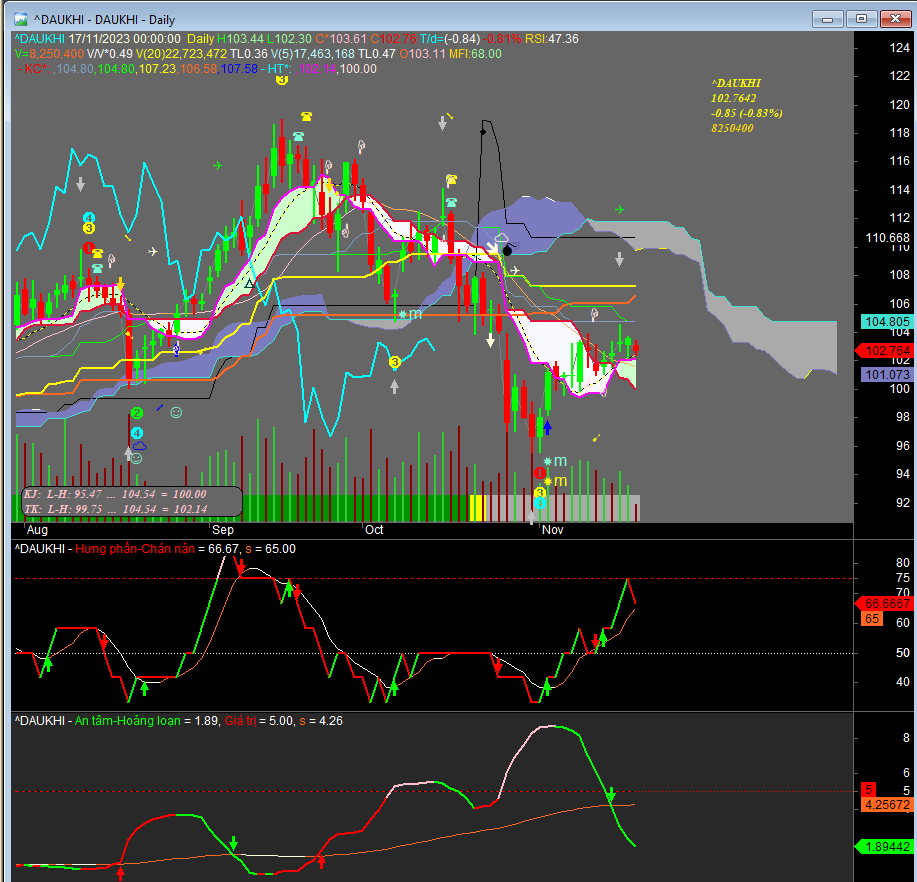Click the cyan 104.805 price label
Screen dimensions: 917x882
(884, 322)
